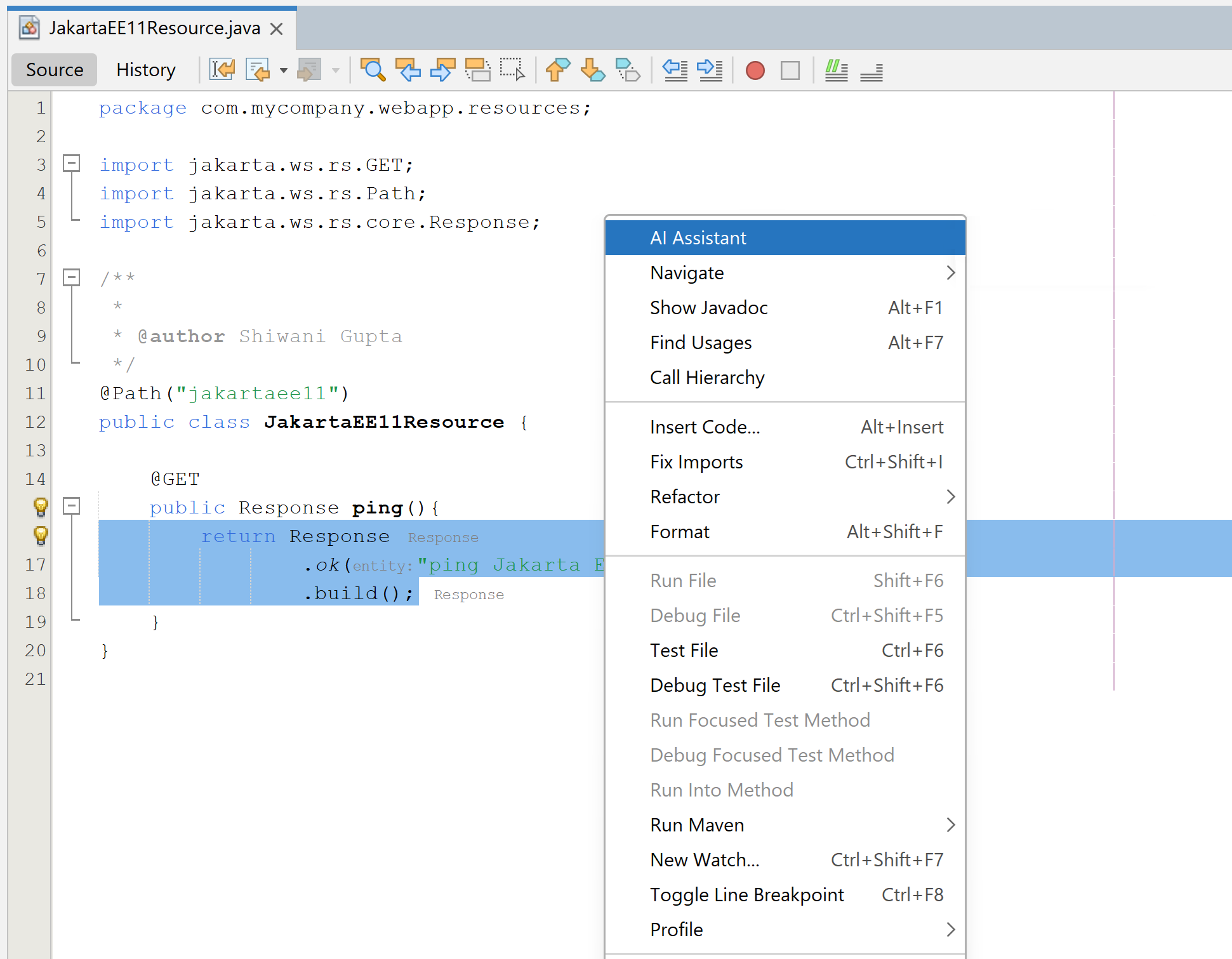
Task: Click Previous Bookmark up-arrow icon
Action: pos(557,70)
